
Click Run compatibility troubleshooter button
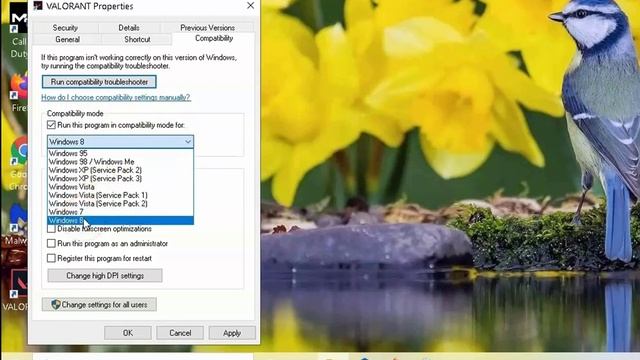pos(99,82)
